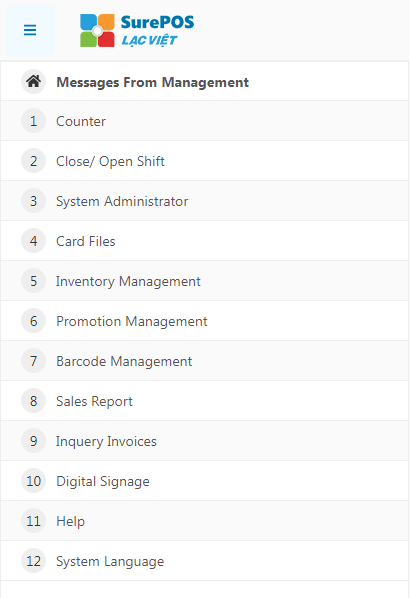The image size is (411, 598).
Task: Open Inquery Invoices
Action: click(x=205, y=441)
